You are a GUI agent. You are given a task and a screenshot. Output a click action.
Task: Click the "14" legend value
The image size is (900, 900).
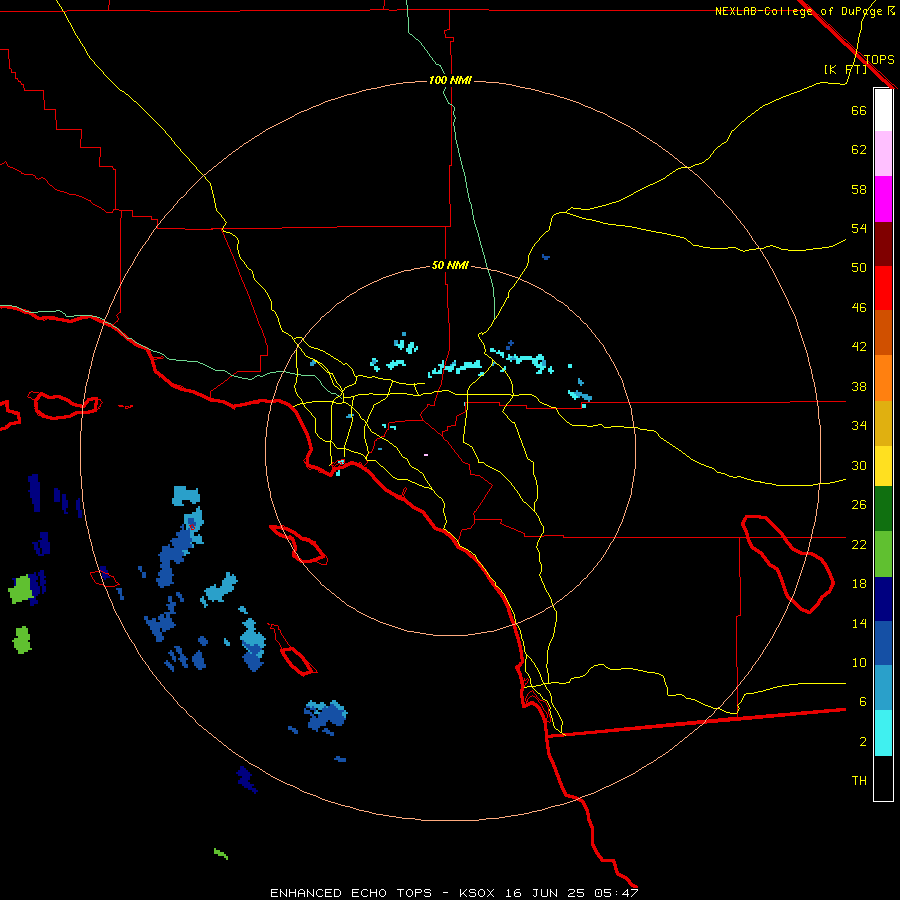pos(859,623)
